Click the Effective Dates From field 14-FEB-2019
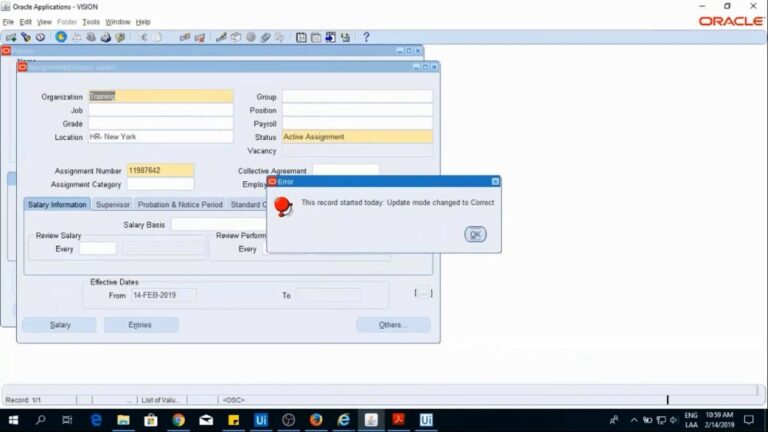Screen dimensions: 768x432 164,295
